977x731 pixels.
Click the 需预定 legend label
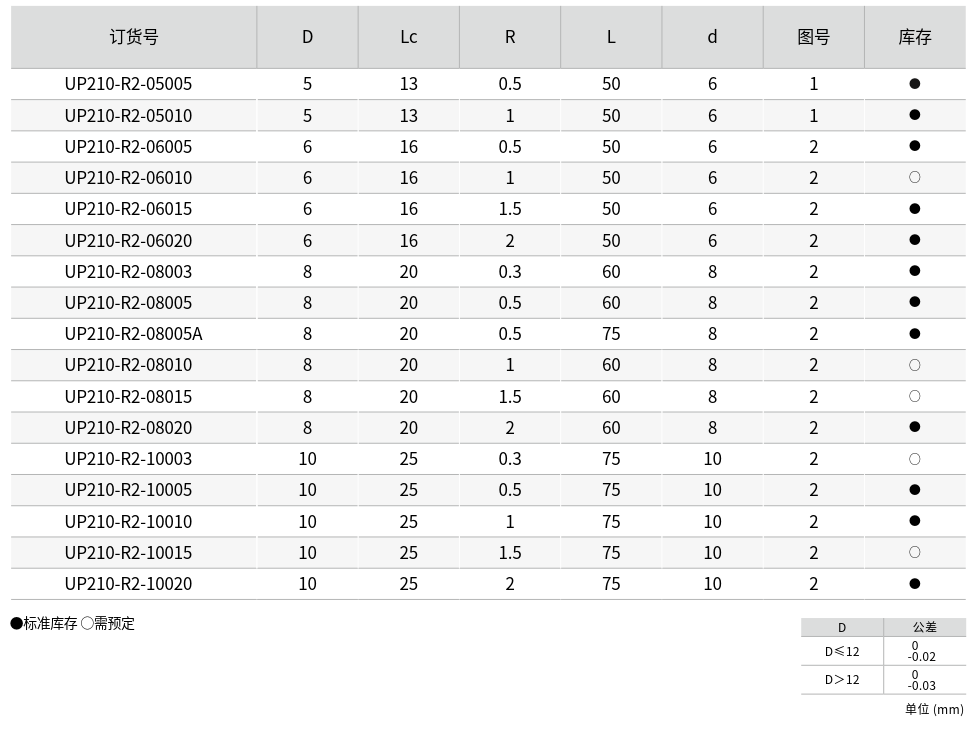click(114, 623)
